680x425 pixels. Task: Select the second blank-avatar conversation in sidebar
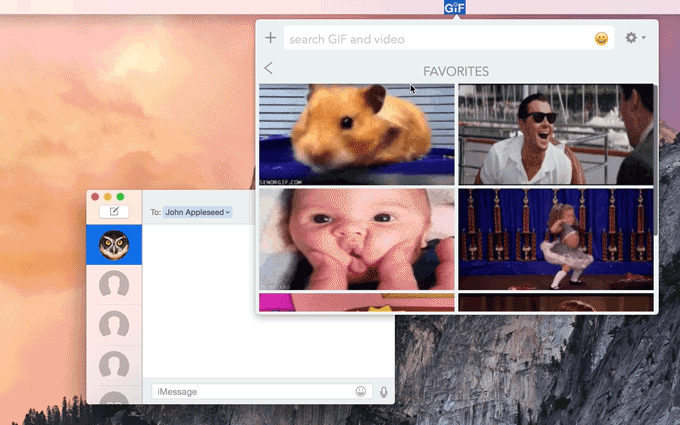pos(114,326)
